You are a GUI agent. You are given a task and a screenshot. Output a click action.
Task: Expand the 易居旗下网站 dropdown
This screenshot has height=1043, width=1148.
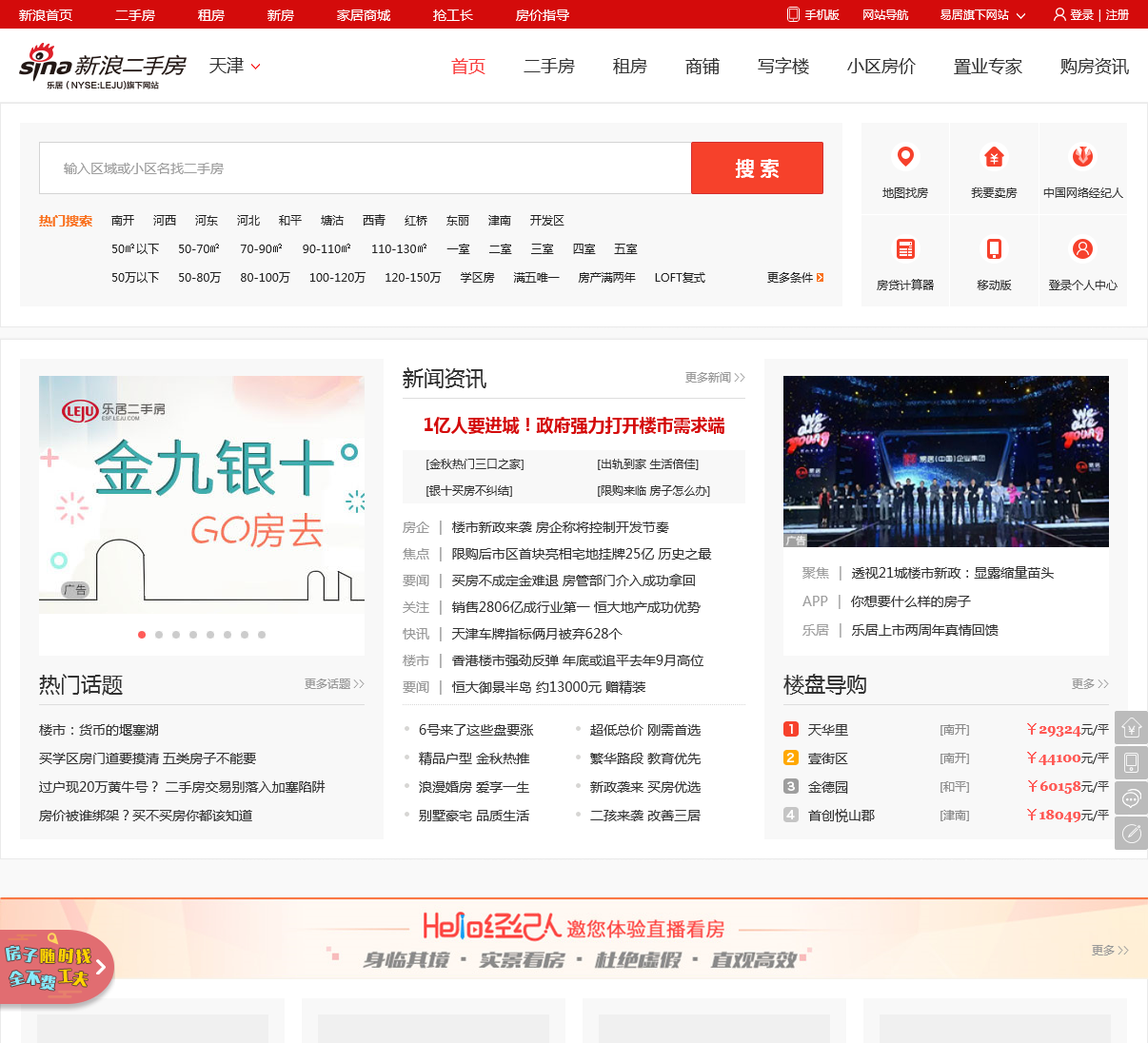point(982,14)
